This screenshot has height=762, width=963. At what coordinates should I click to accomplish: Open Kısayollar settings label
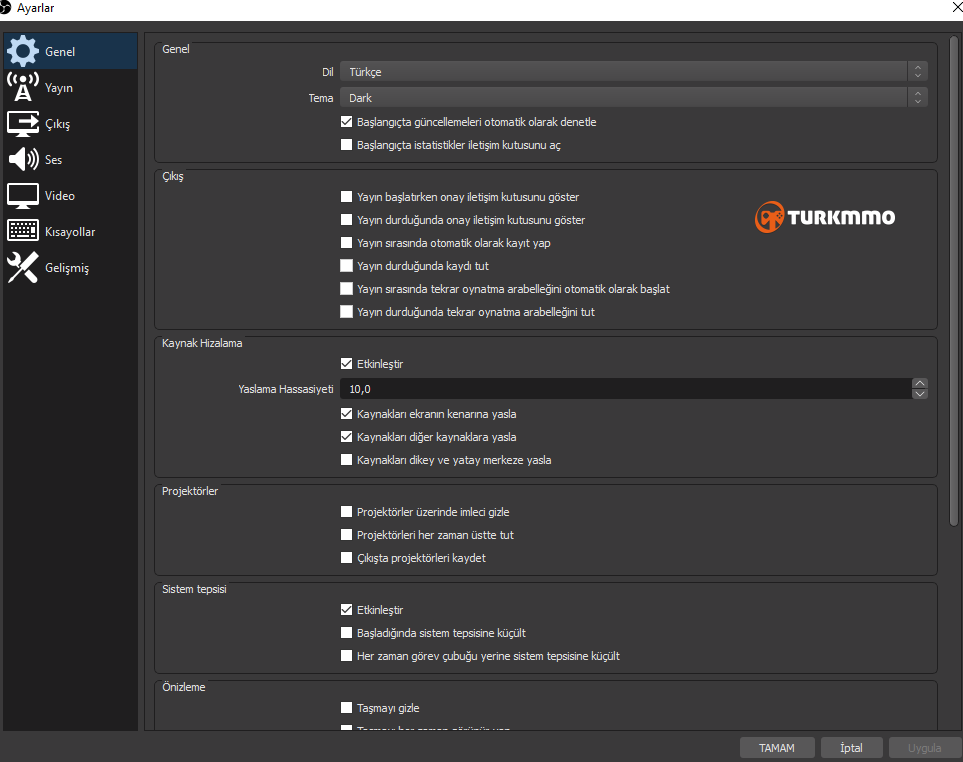click(x=70, y=232)
